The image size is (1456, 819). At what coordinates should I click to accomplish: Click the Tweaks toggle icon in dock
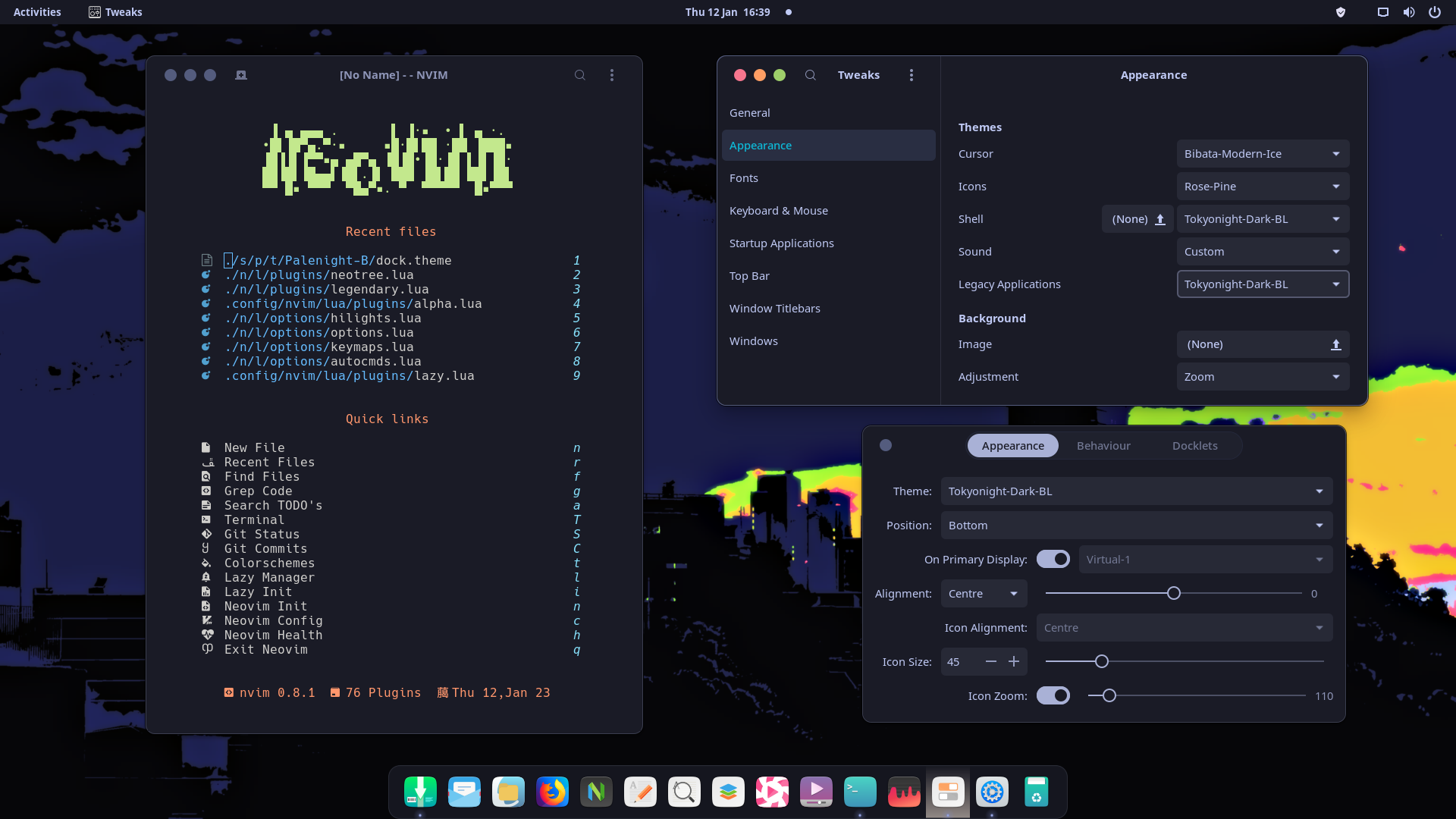(x=948, y=792)
